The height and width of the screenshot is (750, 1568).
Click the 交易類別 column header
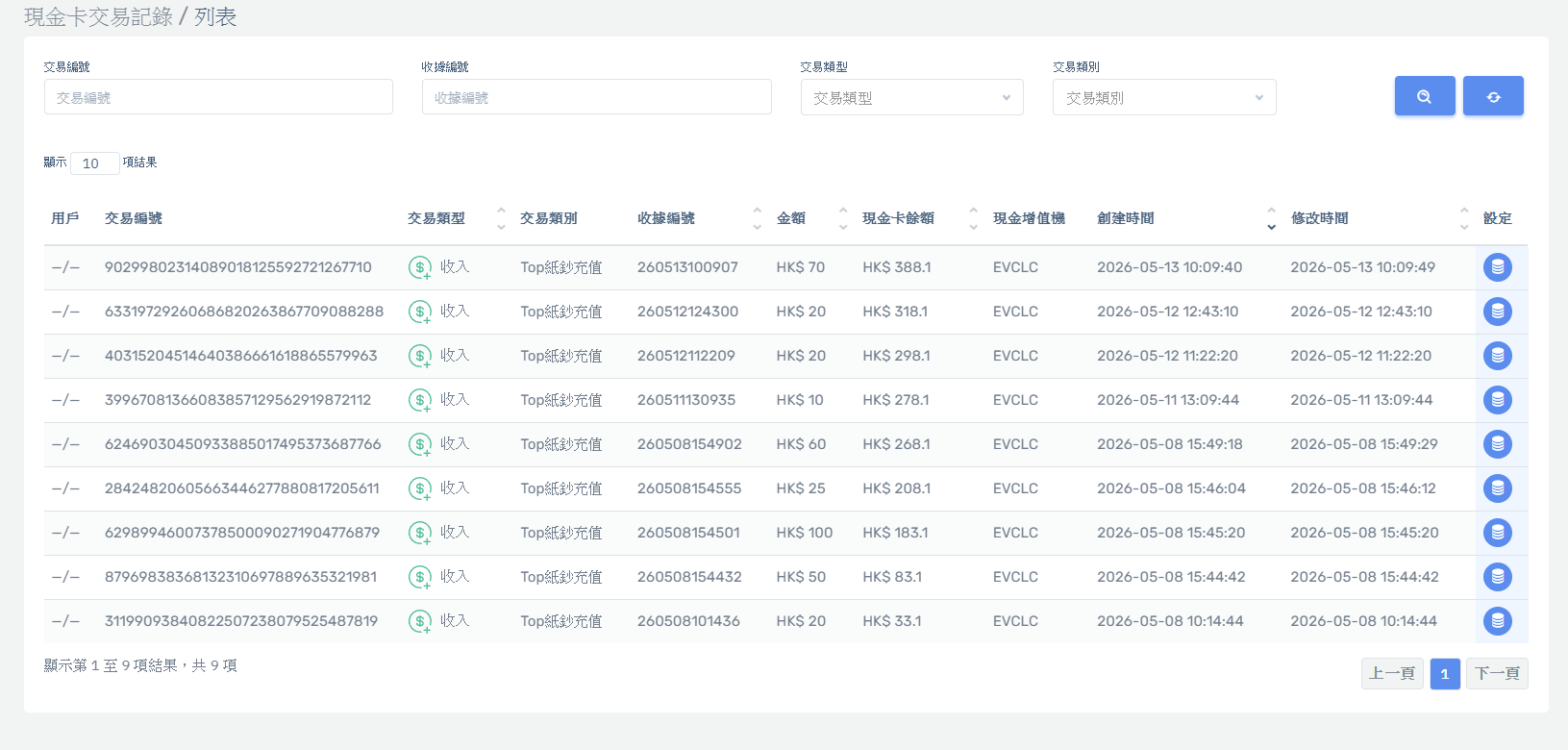(549, 218)
